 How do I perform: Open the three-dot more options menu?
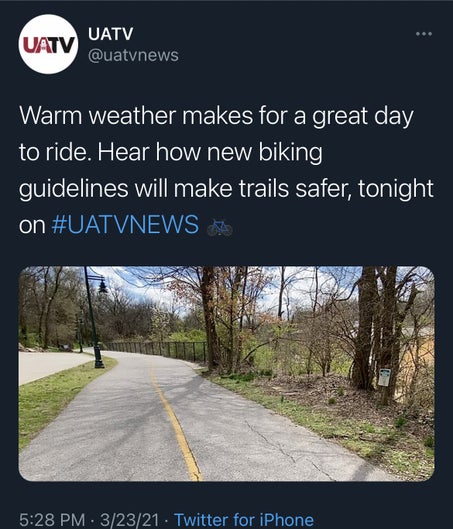click(x=424, y=34)
